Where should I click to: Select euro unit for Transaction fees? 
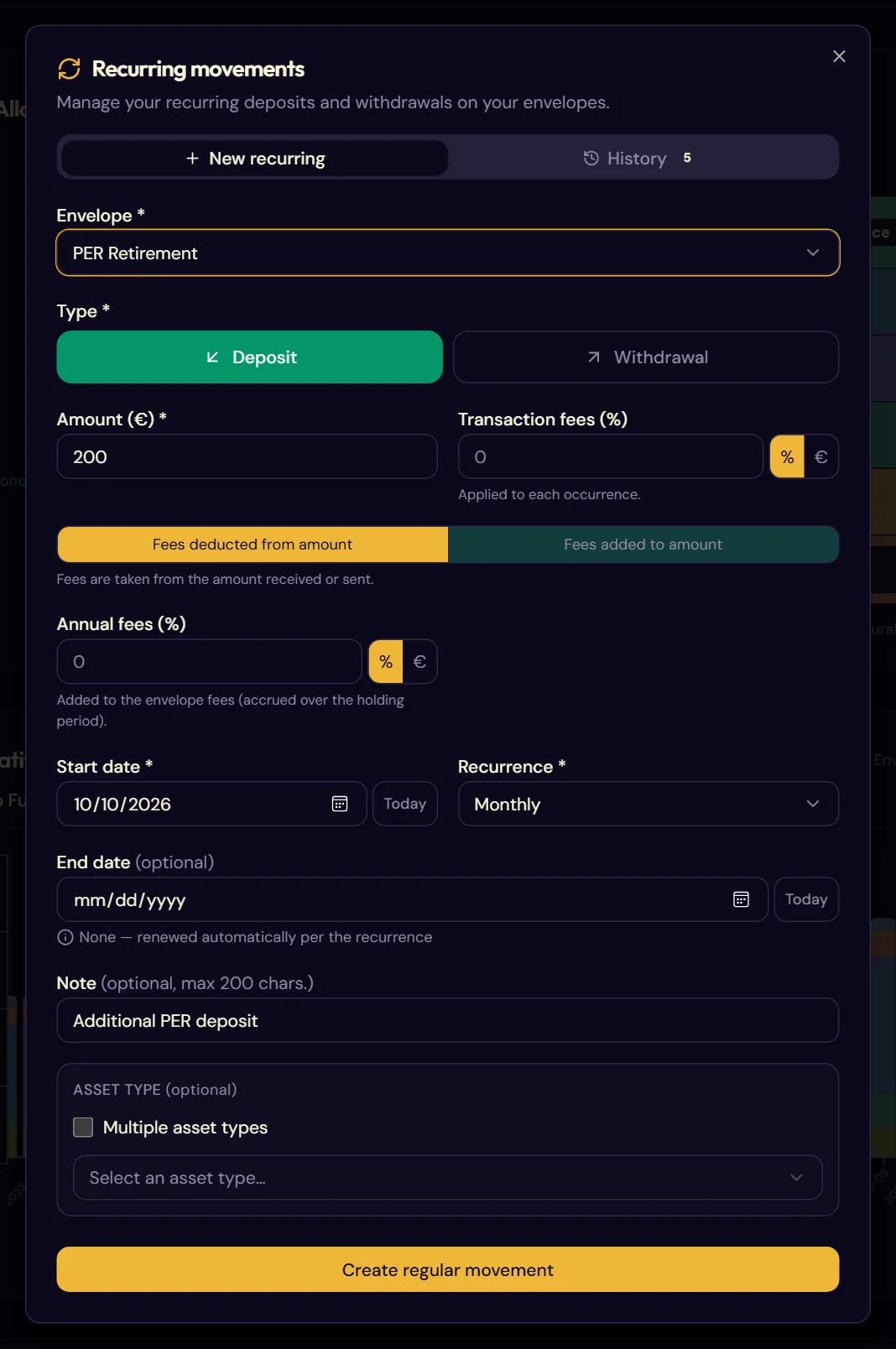[x=821, y=456]
